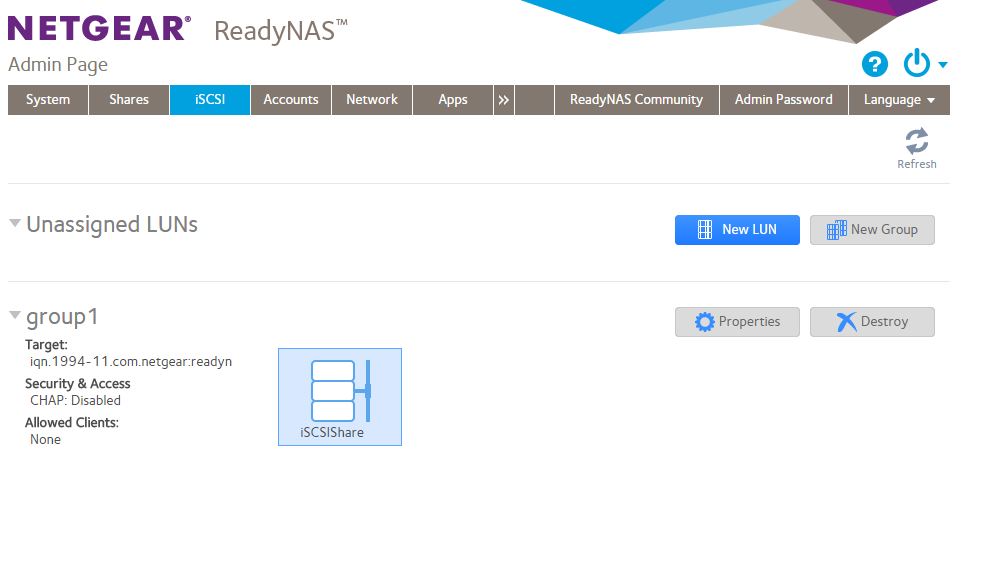Click the ReadyNAS product title
This screenshot has width=983, height=572.
pos(281,30)
